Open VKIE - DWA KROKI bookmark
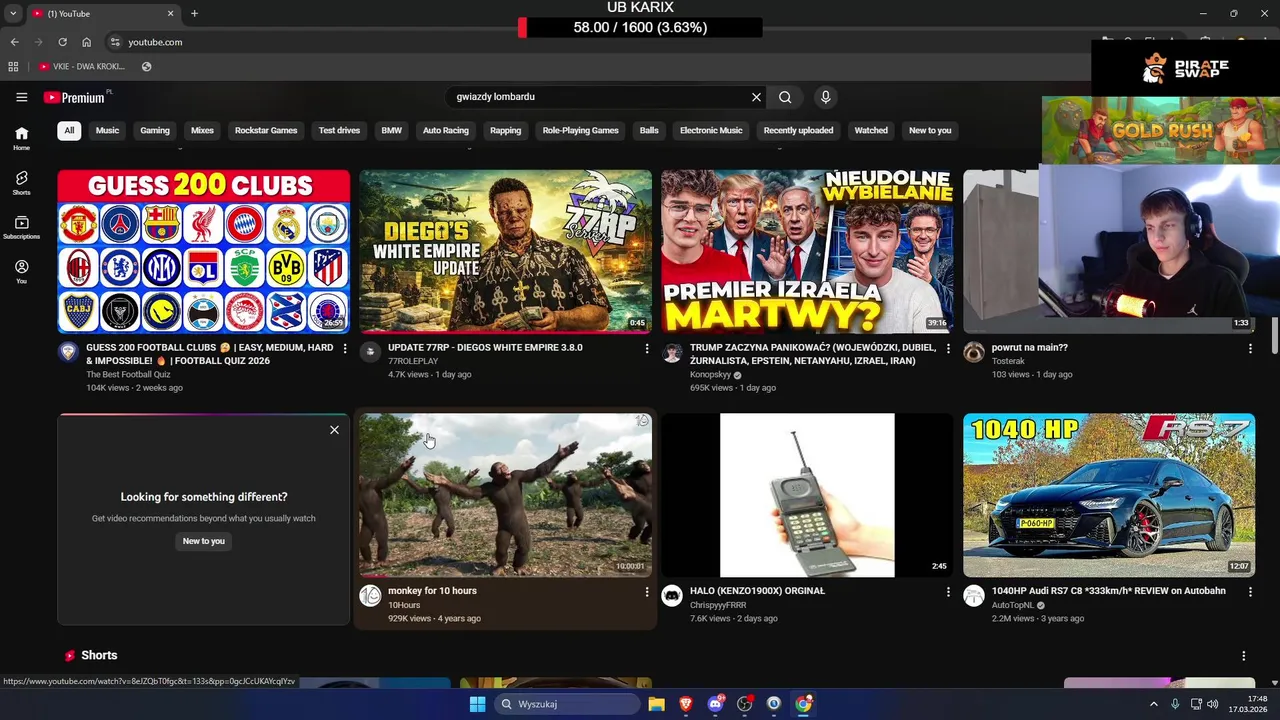This screenshot has height=720, width=1280. point(82,67)
